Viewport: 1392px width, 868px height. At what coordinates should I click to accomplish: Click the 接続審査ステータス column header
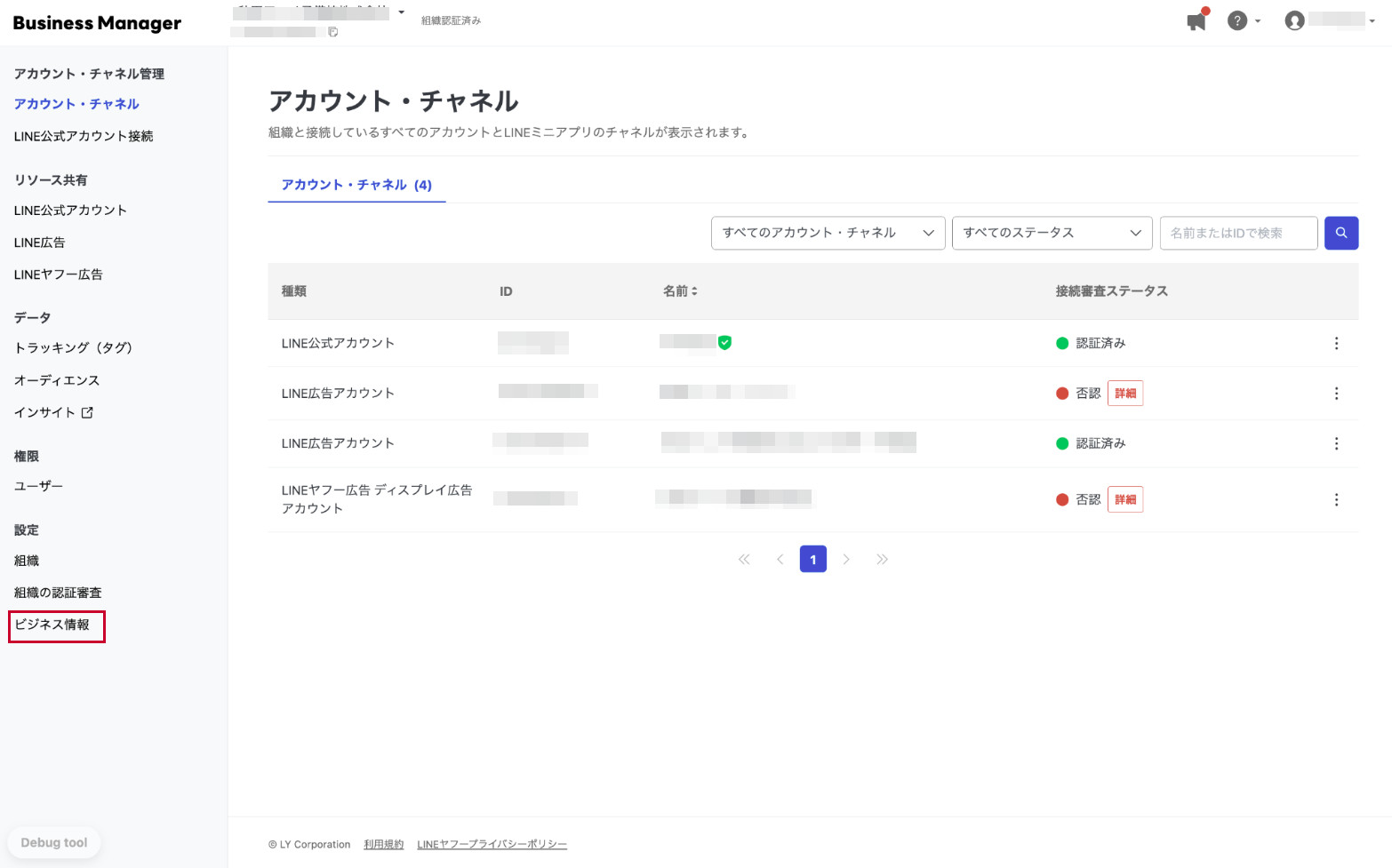[1112, 291]
